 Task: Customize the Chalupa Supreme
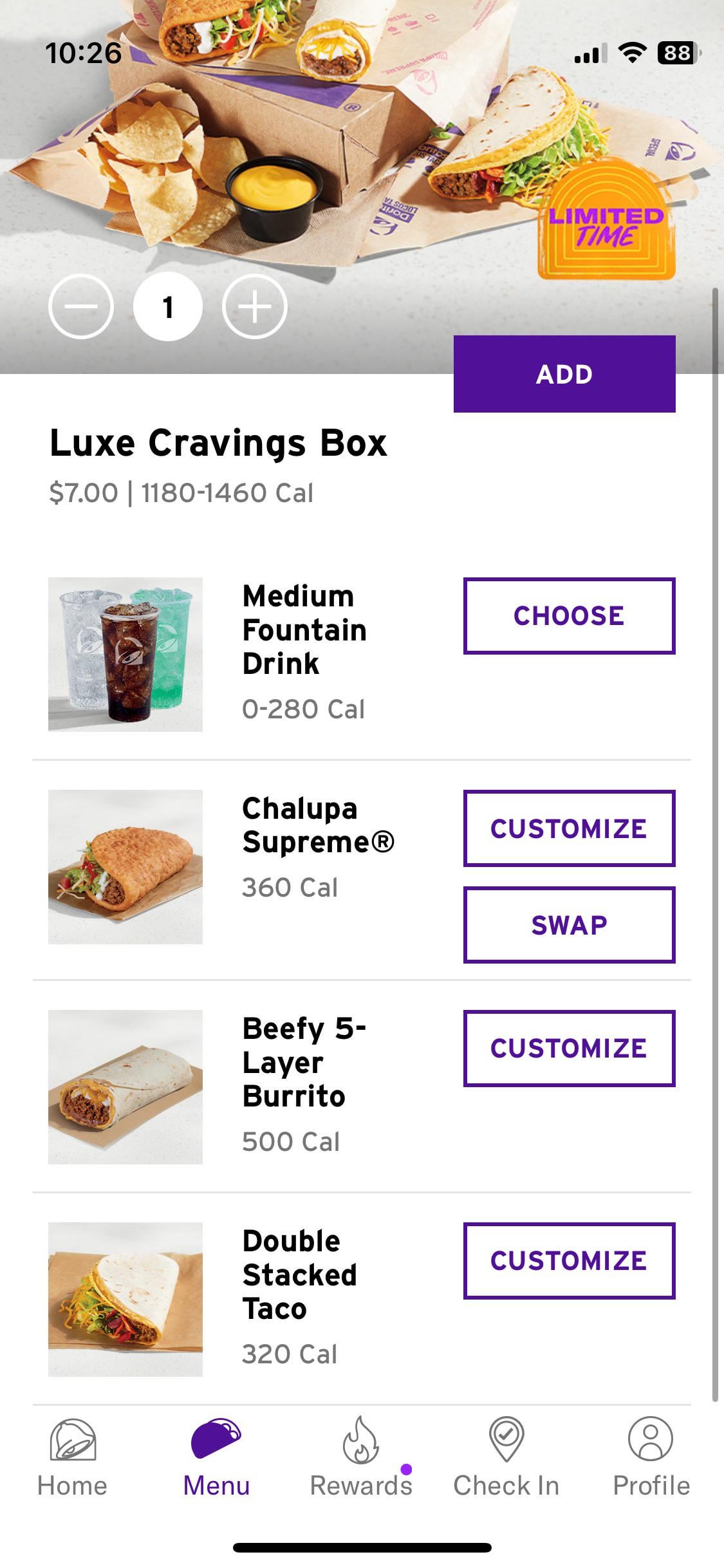point(569,828)
